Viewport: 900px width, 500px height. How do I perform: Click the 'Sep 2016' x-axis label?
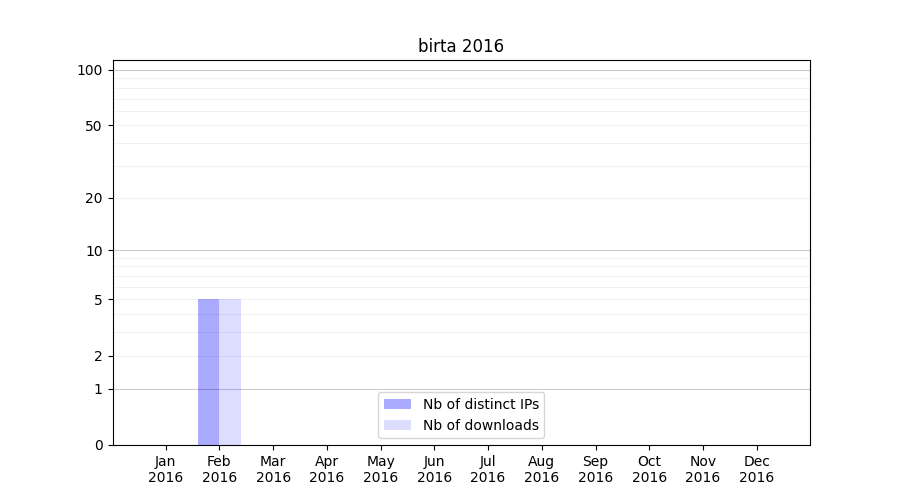click(x=595, y=469)
